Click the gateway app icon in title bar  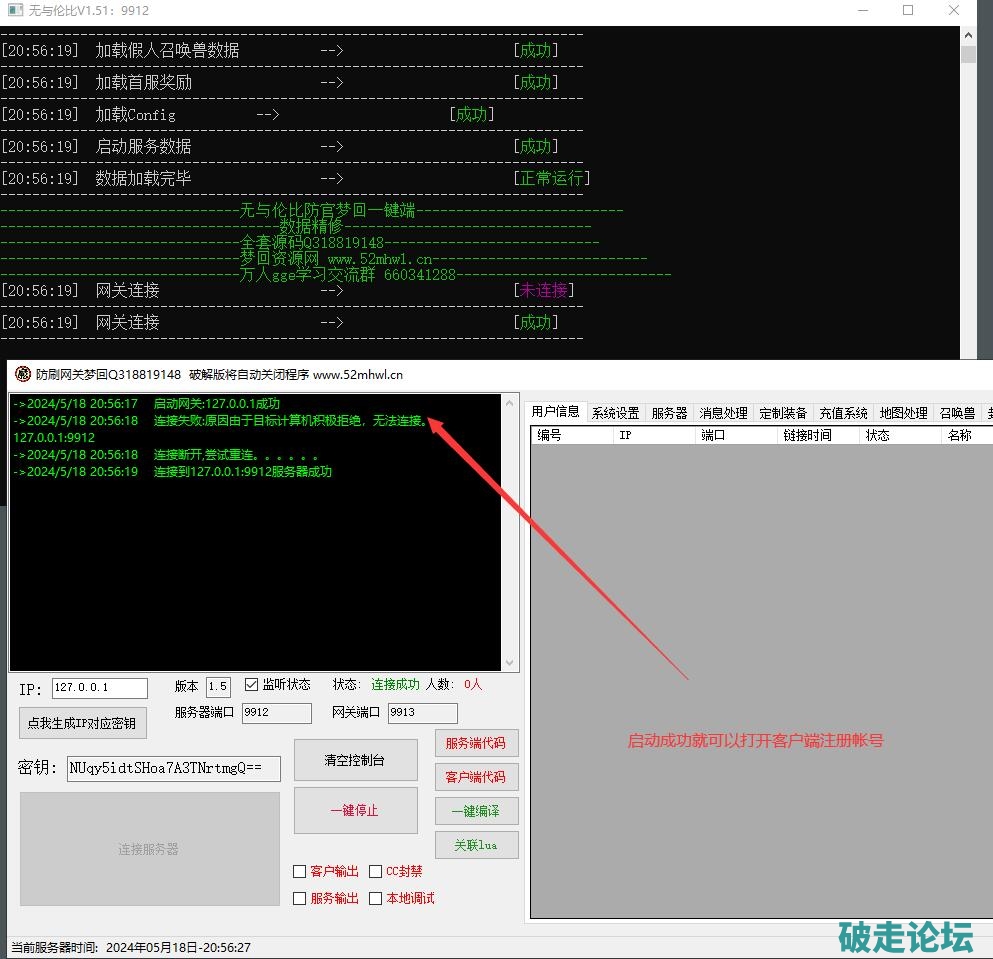22,375
